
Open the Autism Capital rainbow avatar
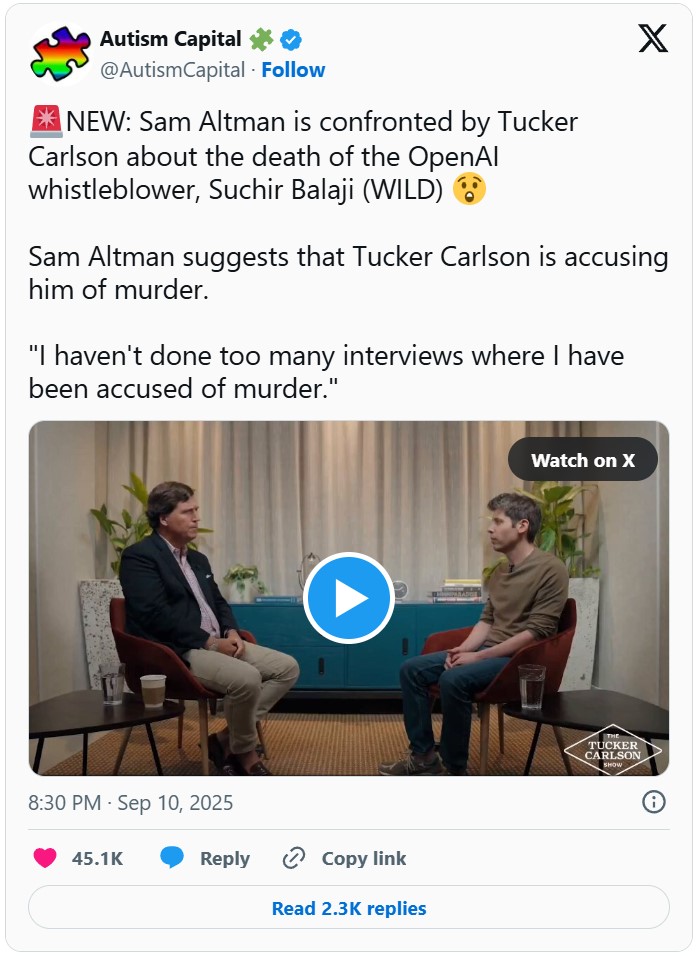[60, 53]
